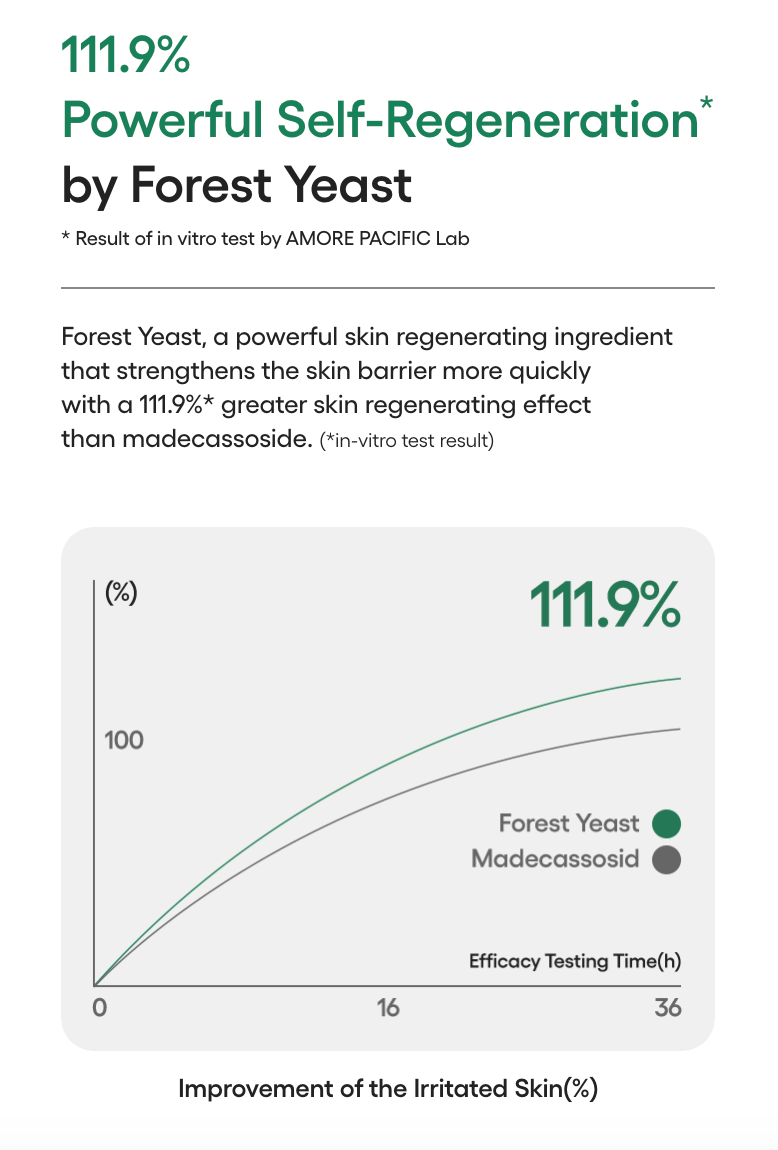Click the right end of green curve

[678, 679]
